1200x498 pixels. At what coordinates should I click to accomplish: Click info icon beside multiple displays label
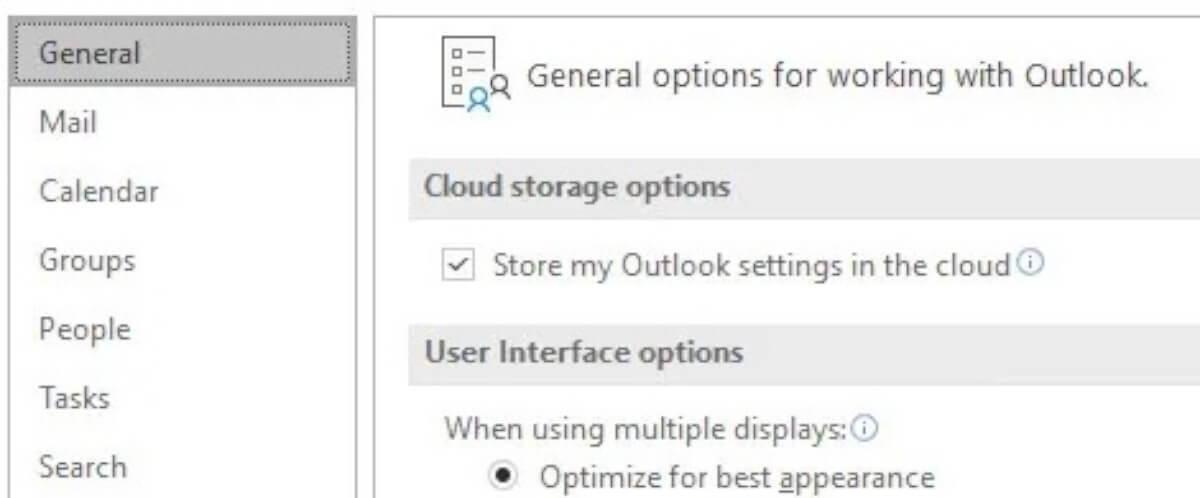(x=865, y=429)
